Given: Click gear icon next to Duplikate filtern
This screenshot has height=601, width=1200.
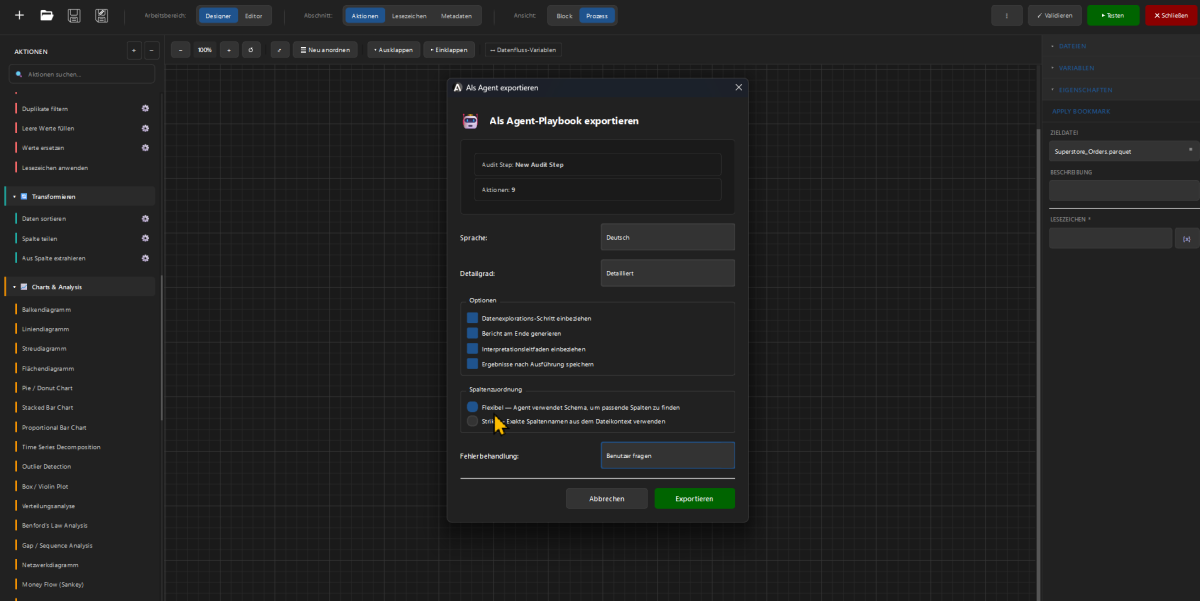Looking at the screenshot, I should click(x=145, y=108).
